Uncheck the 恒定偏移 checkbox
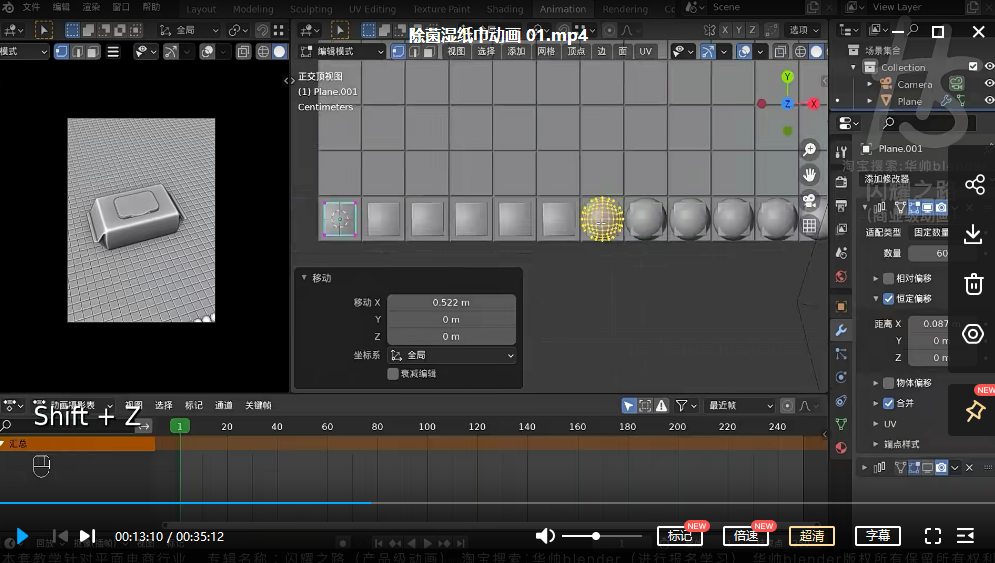Viewport: 995px width, 563px height. click(888, 299)
